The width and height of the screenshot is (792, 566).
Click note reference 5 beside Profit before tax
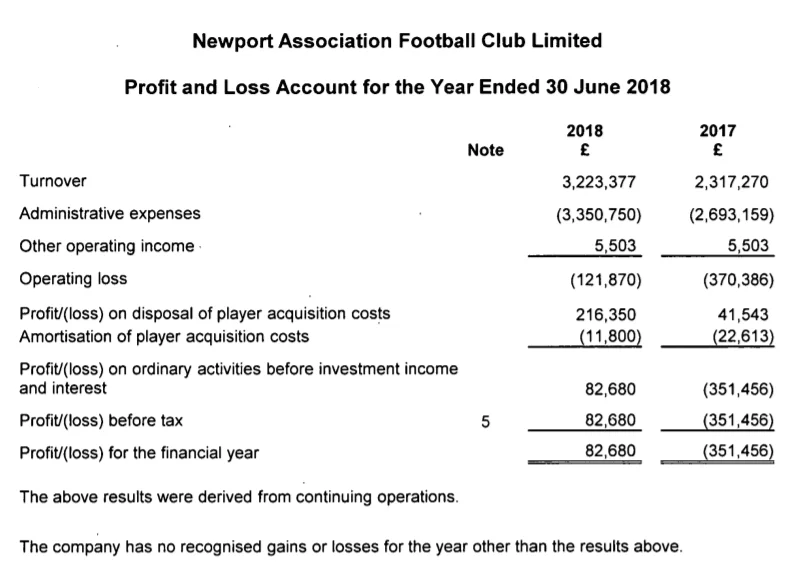point(485,422)
